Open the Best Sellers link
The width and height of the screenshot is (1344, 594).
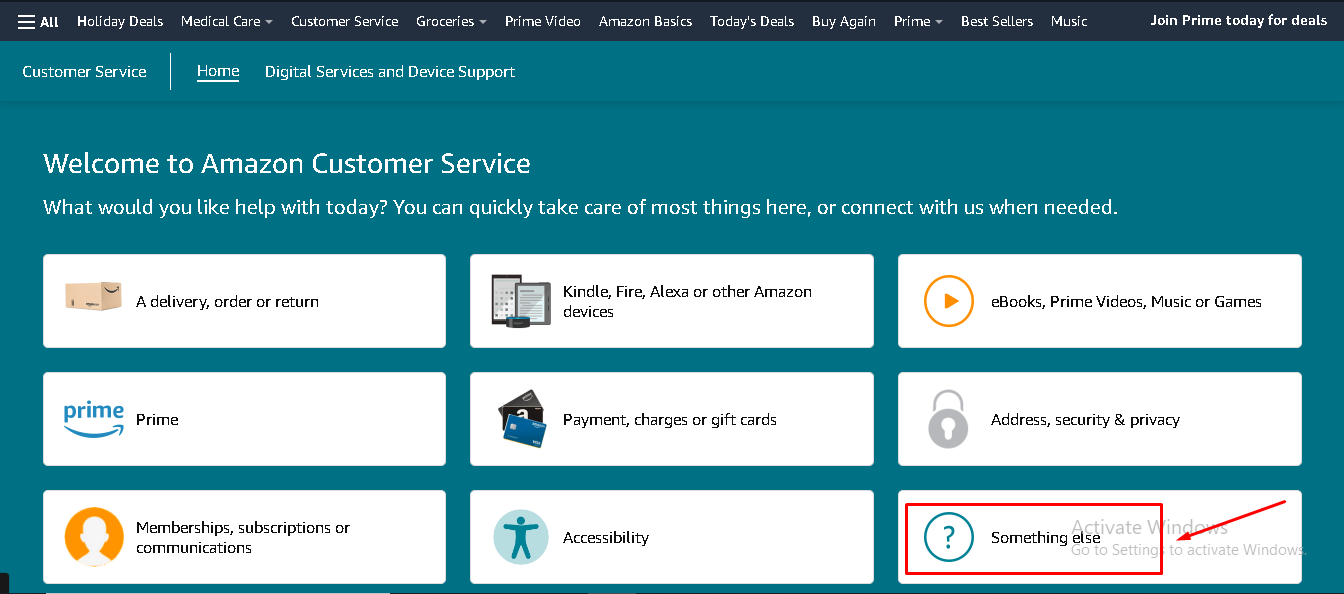(996, 21)
